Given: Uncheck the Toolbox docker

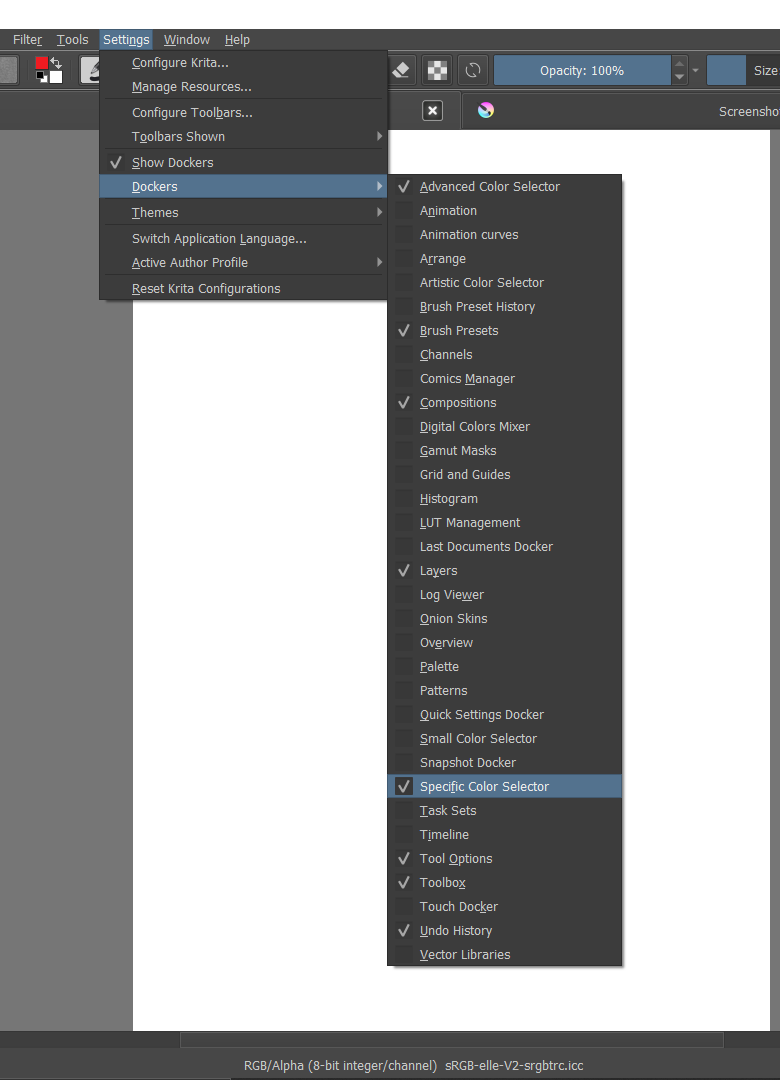Looking at the screenshot, I should (x=504, y=882).
